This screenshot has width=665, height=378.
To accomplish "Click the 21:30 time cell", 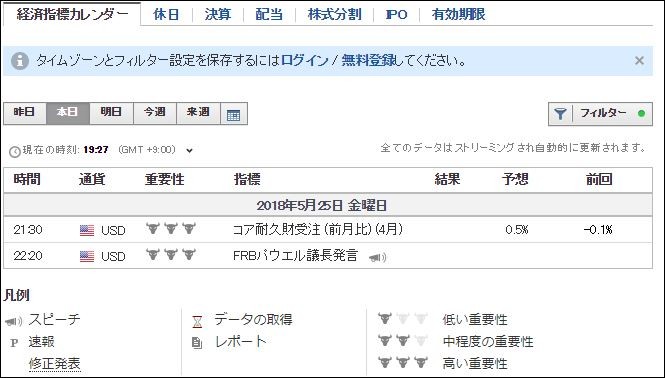I will (x=28, y=230).
